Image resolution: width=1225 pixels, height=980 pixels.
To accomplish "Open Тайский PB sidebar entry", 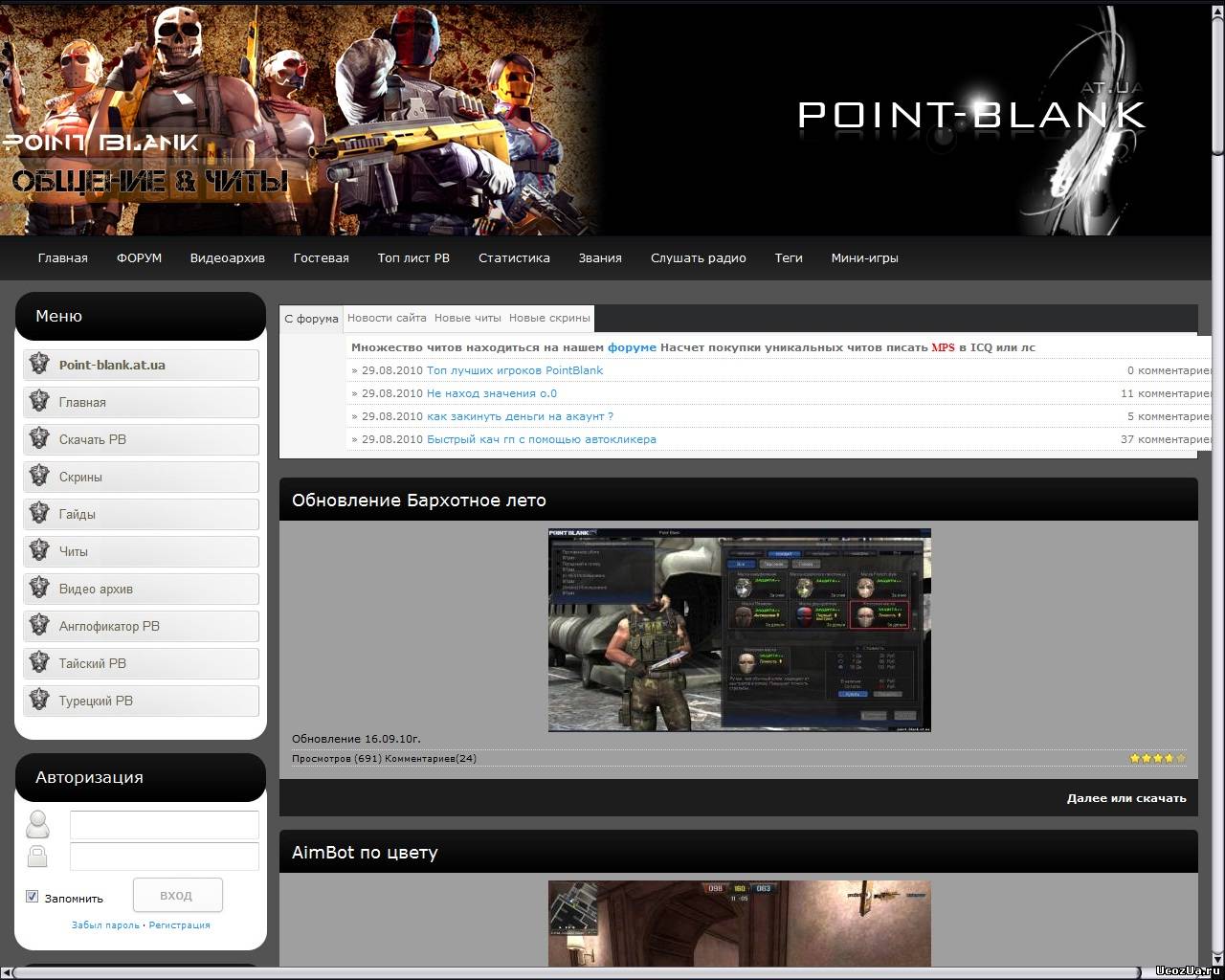I will [141, 663].
